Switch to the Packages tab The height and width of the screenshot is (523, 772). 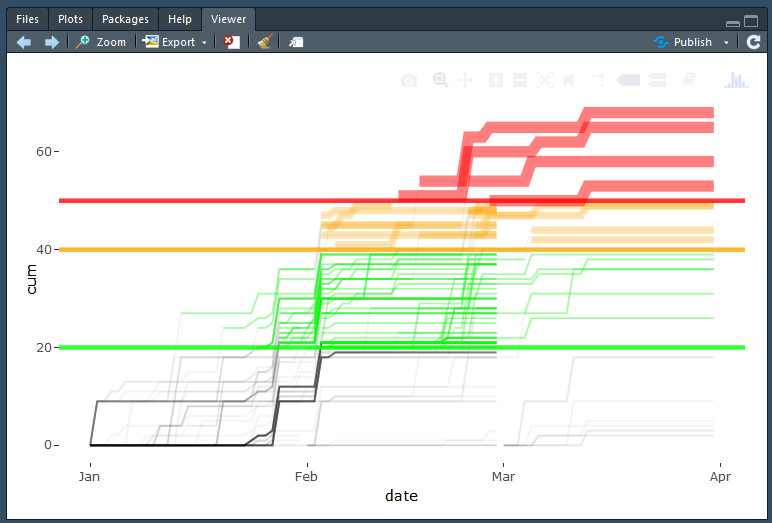click(x=125, y=19)
